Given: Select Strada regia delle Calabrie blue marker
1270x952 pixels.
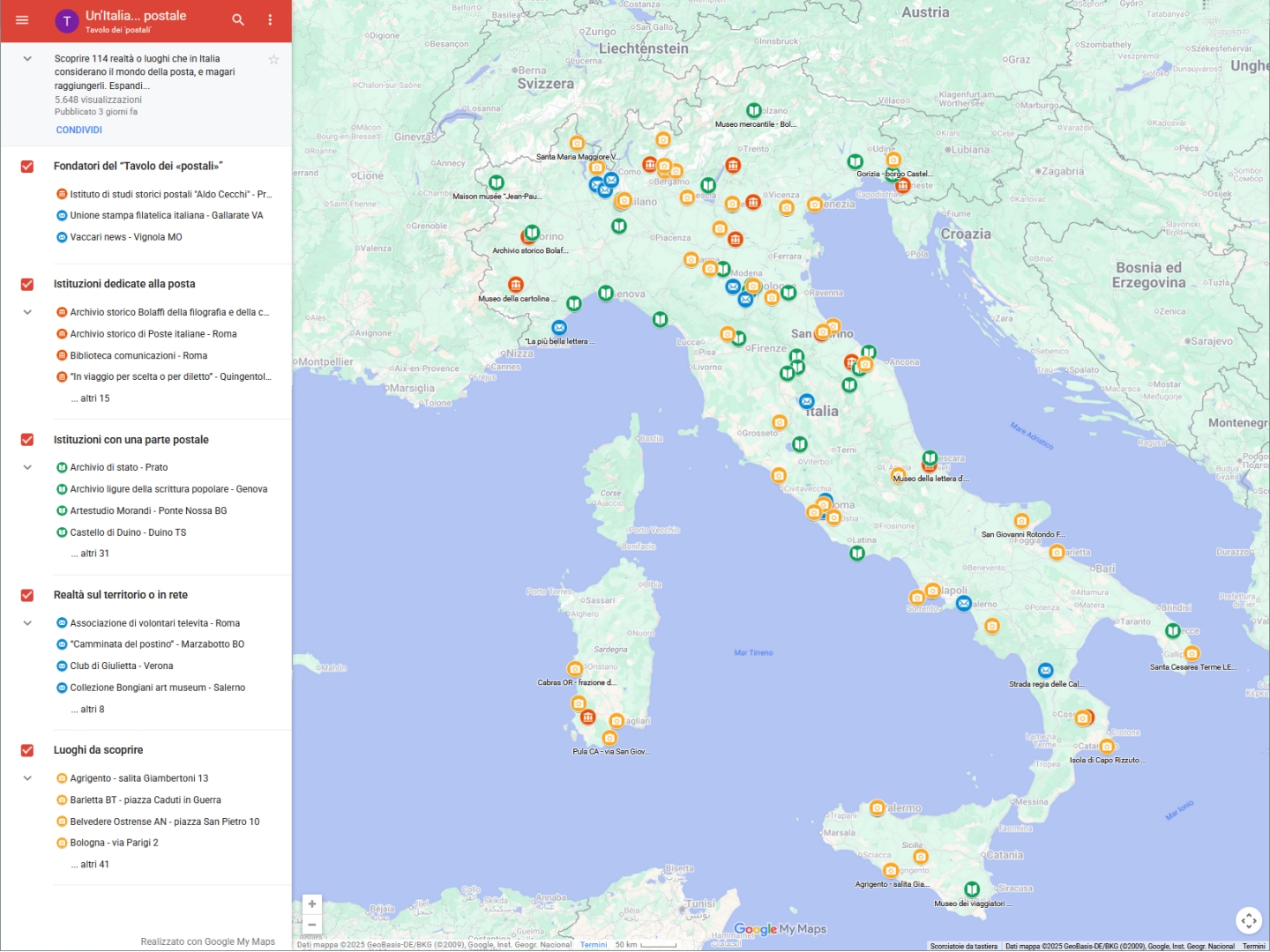Looking at the screenshot, I should (x=1046, y=671).
